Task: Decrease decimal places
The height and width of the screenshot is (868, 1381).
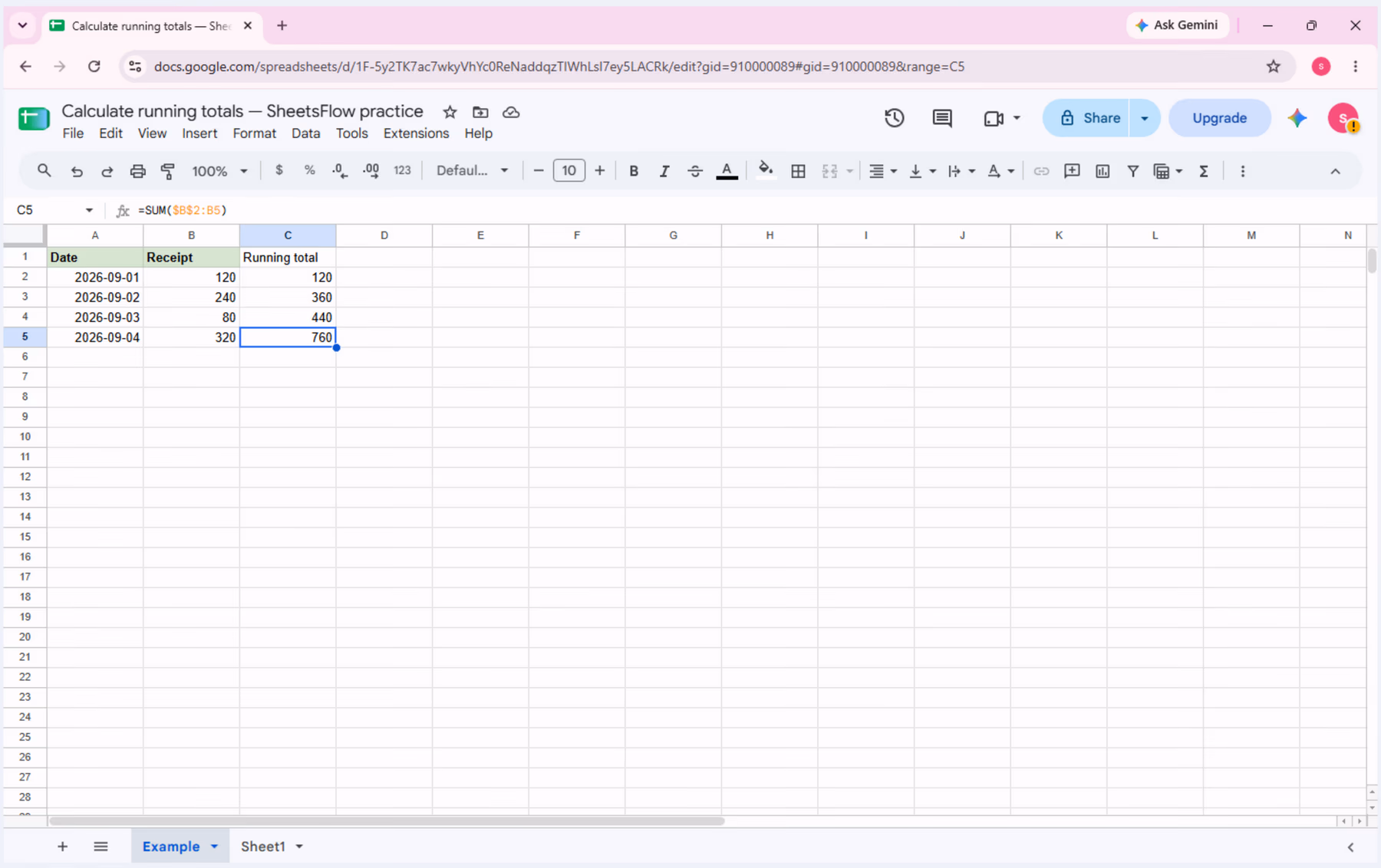Action: (x=340, y=171)
